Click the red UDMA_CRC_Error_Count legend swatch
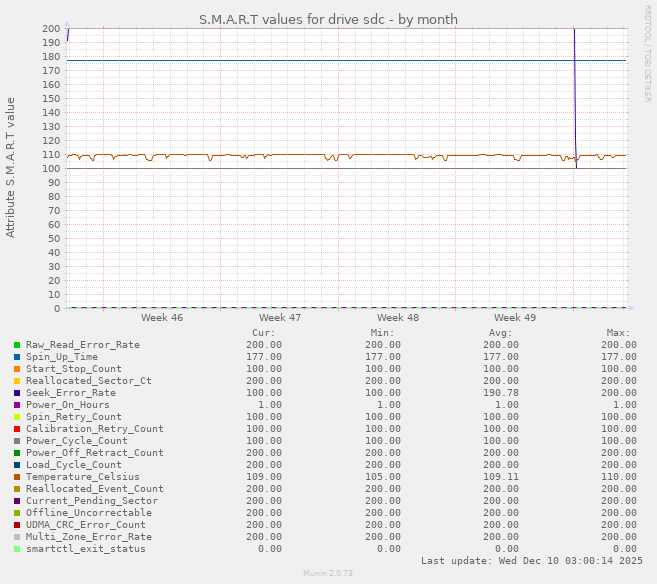 tap(17, 525)
